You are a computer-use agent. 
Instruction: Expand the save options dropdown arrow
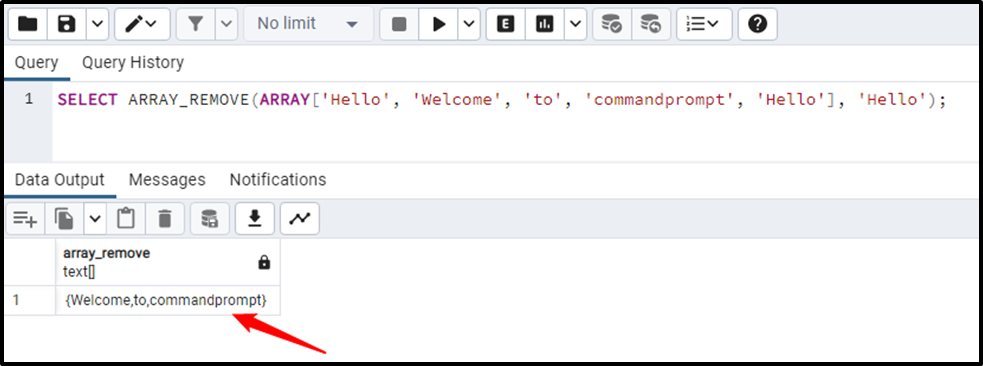click(97, 24)
